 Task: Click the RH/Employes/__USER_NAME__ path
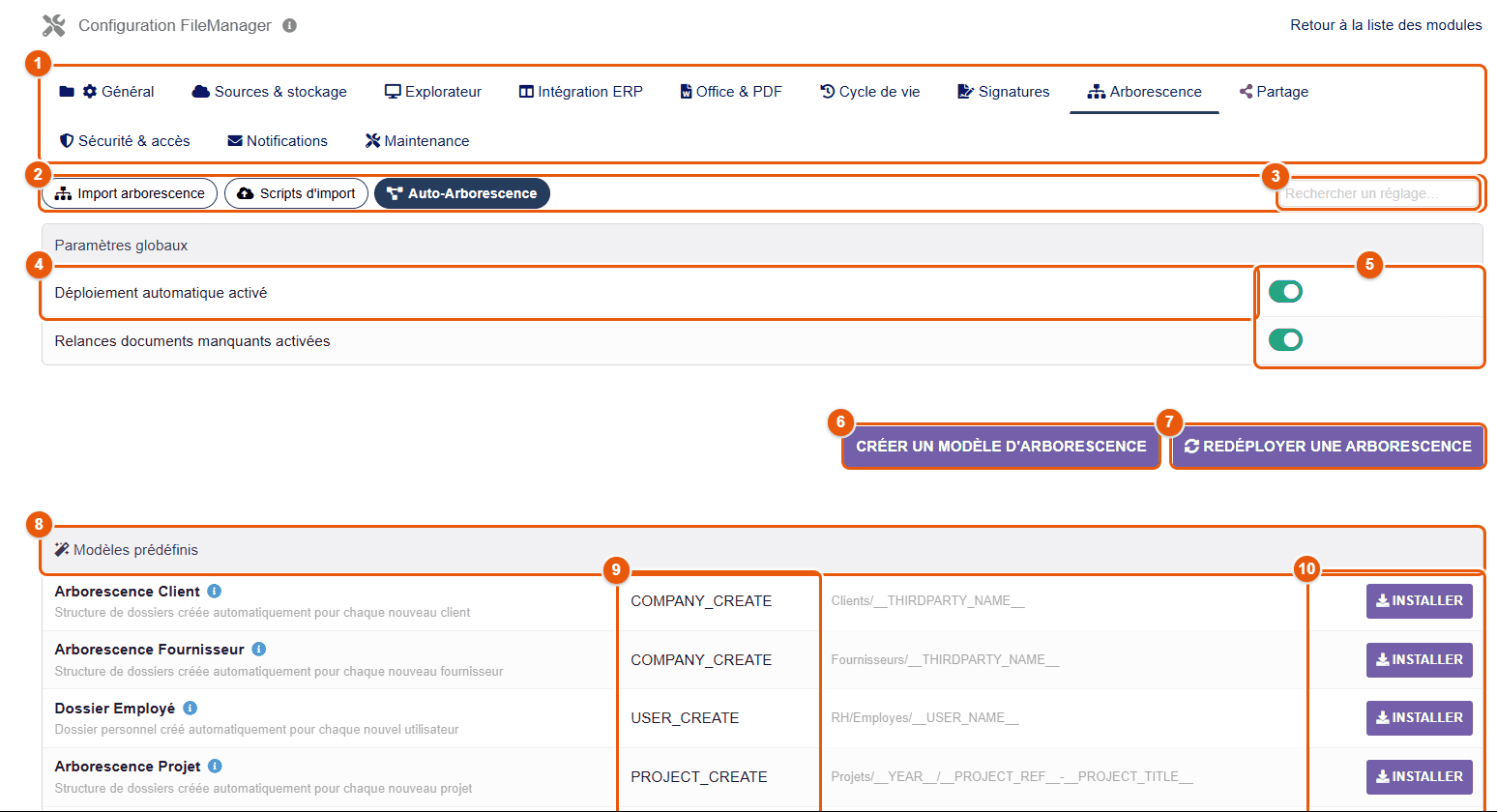925,718
